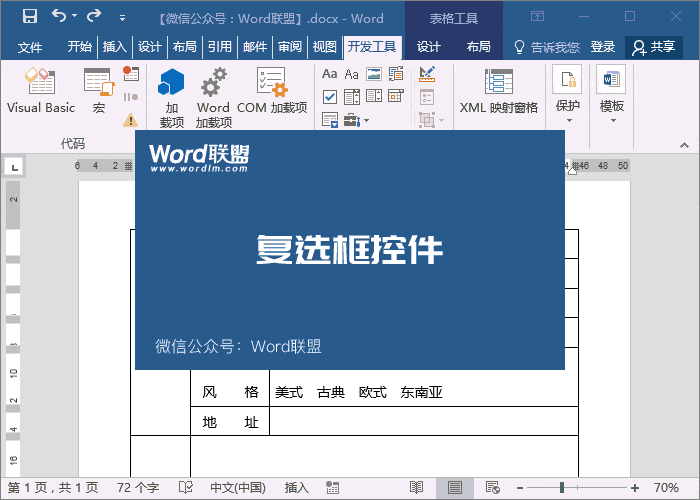Image resolution: width=700 pixels, height=500 pixels.
Task: Open Word 加载项 gear icon
Action: point(213,97)
